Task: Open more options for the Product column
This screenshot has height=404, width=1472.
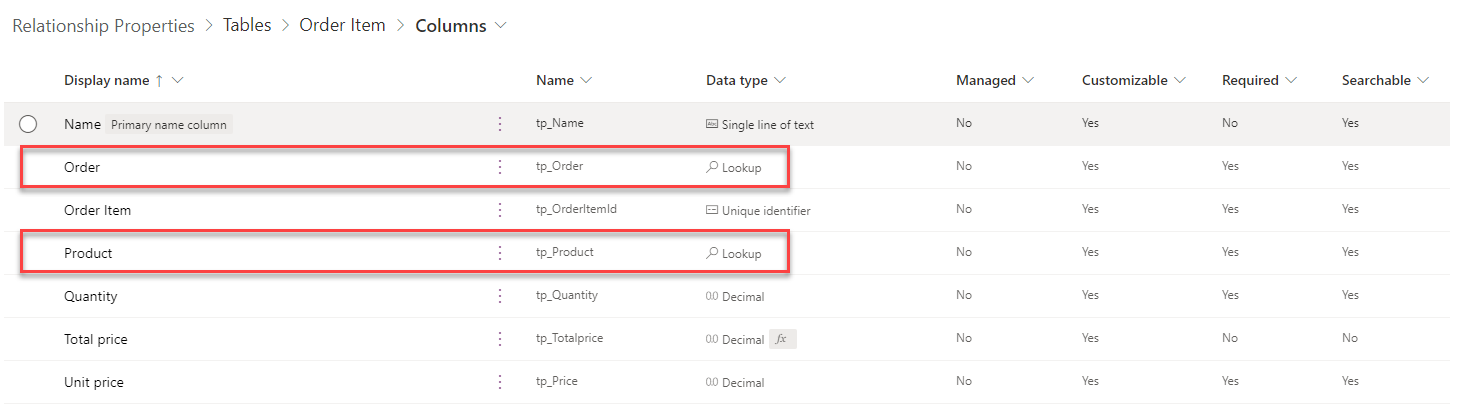Action: [500, 253]
